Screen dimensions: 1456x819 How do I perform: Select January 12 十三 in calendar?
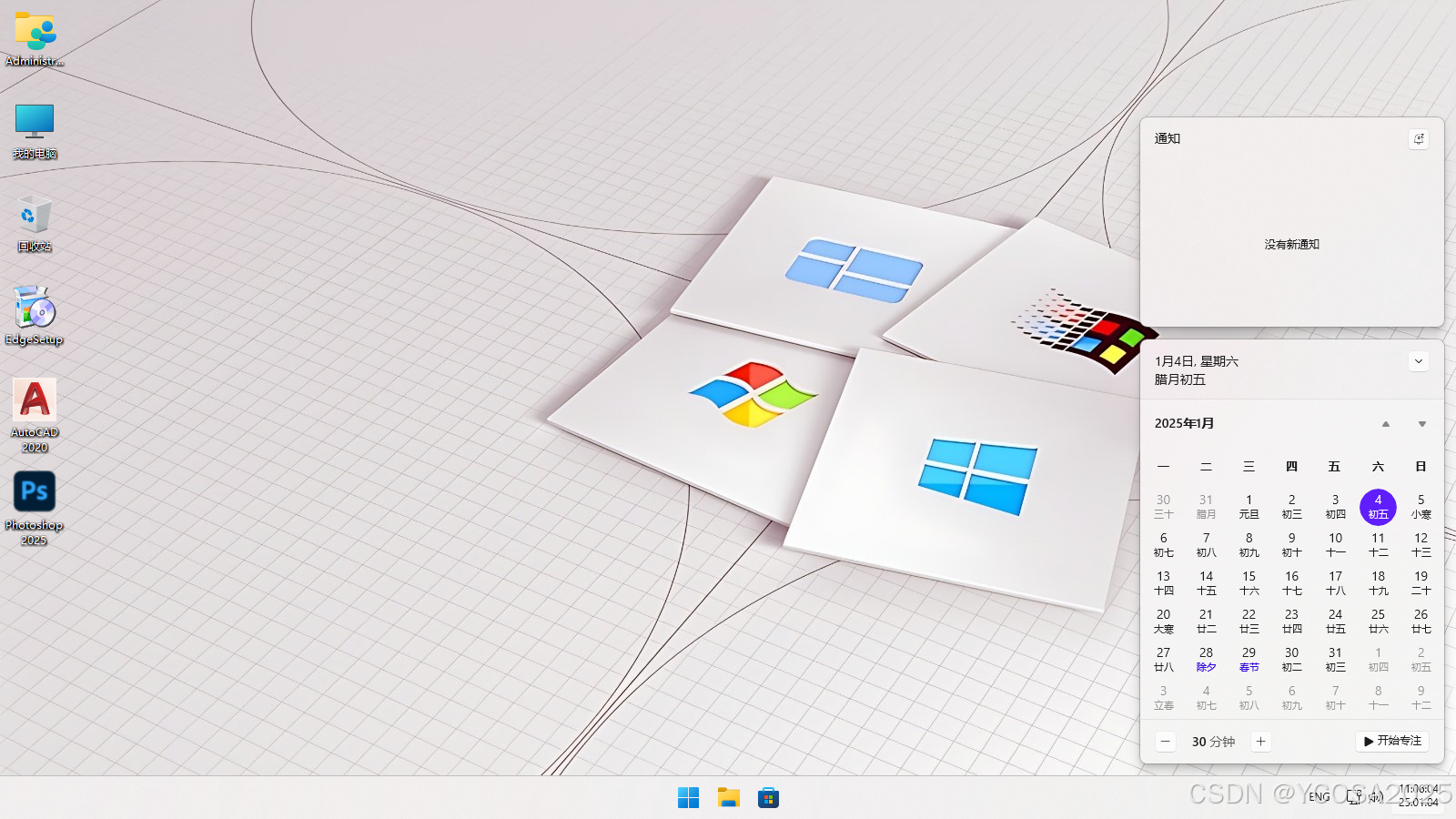coord(1421,545)
